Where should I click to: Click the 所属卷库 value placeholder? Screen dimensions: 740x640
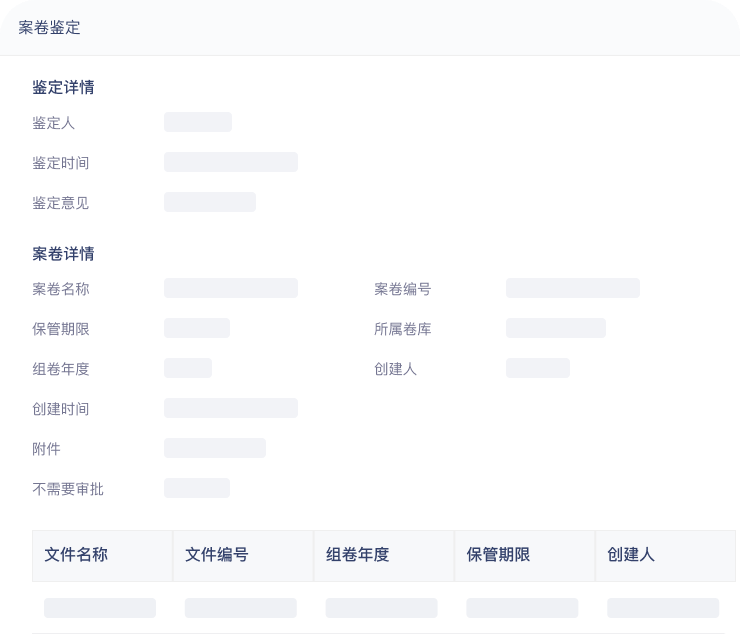[x=556, y=328]
